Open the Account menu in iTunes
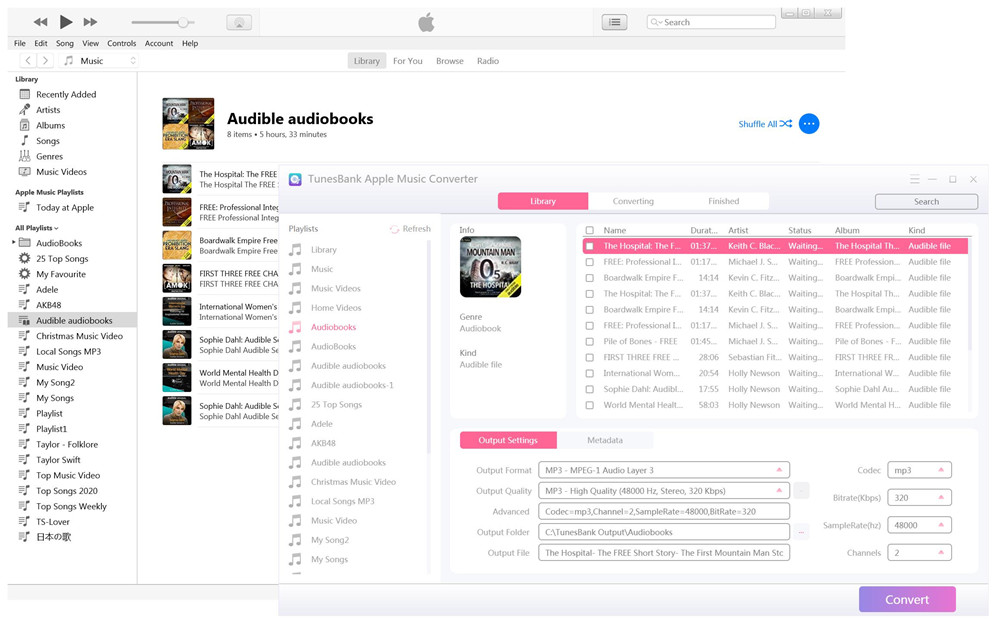 pos(159,43)
